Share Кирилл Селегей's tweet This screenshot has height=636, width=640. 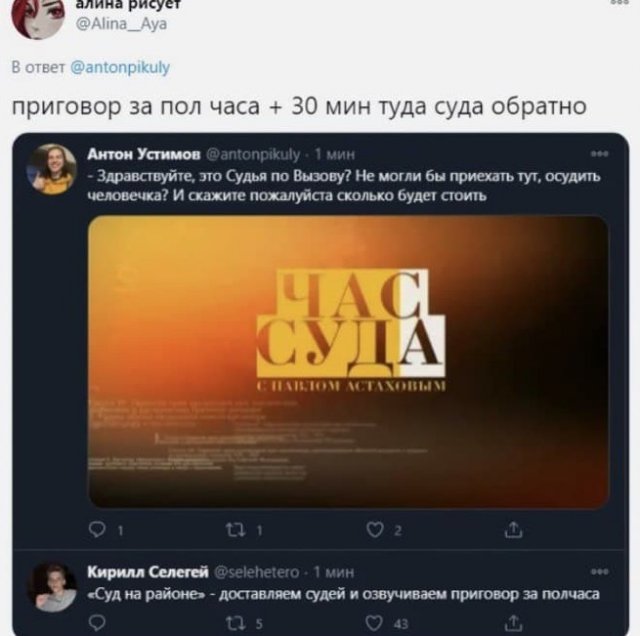point(513,623)
